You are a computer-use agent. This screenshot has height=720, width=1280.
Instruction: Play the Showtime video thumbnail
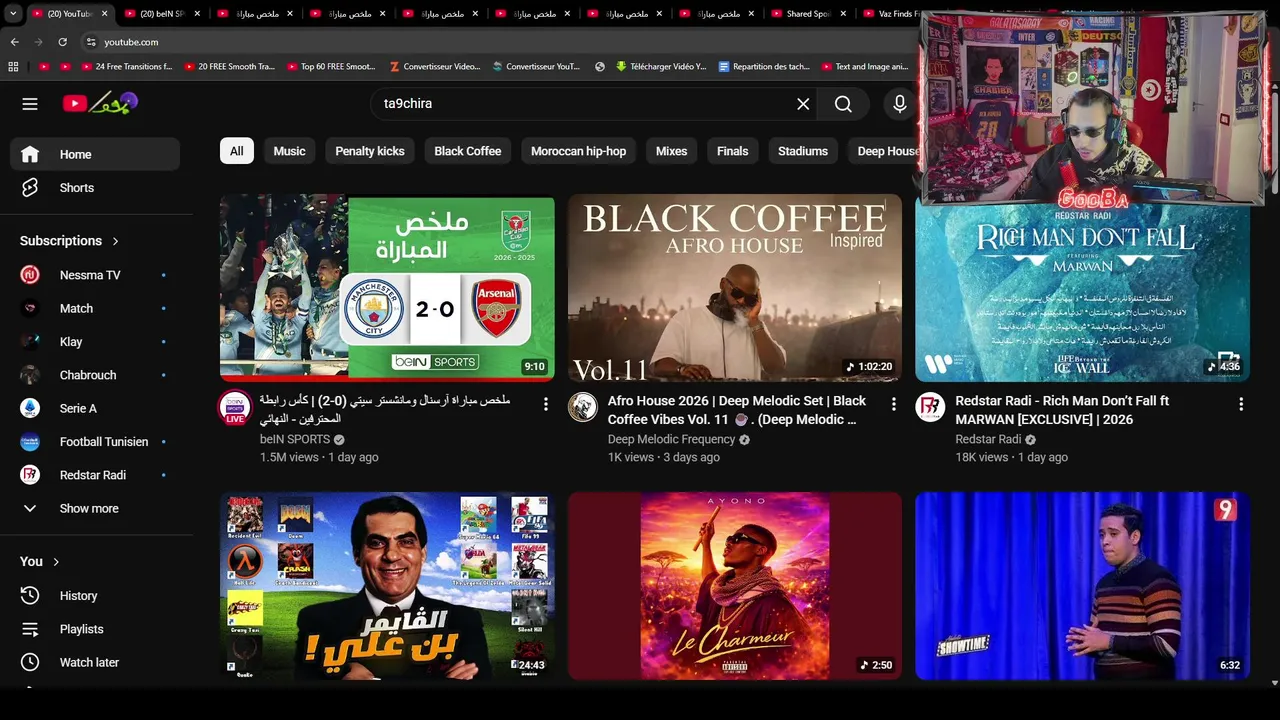click(x=1082, y=586)
